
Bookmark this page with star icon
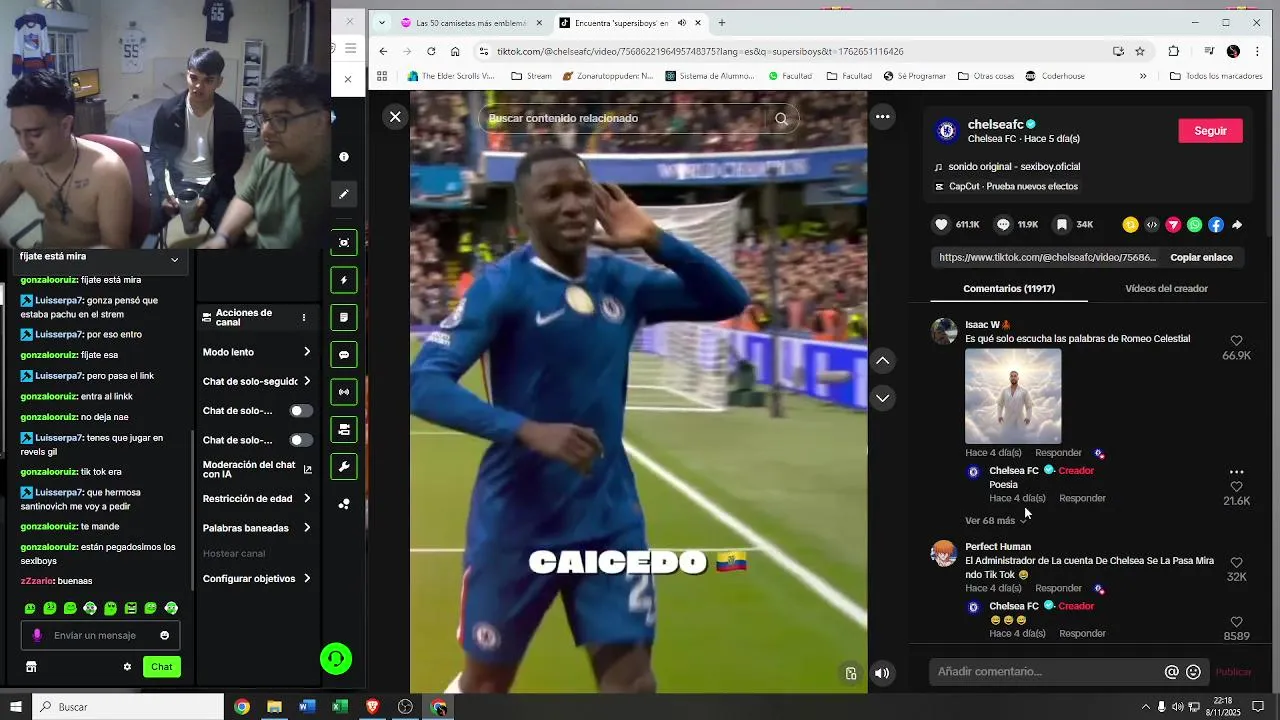(1140, 51)
